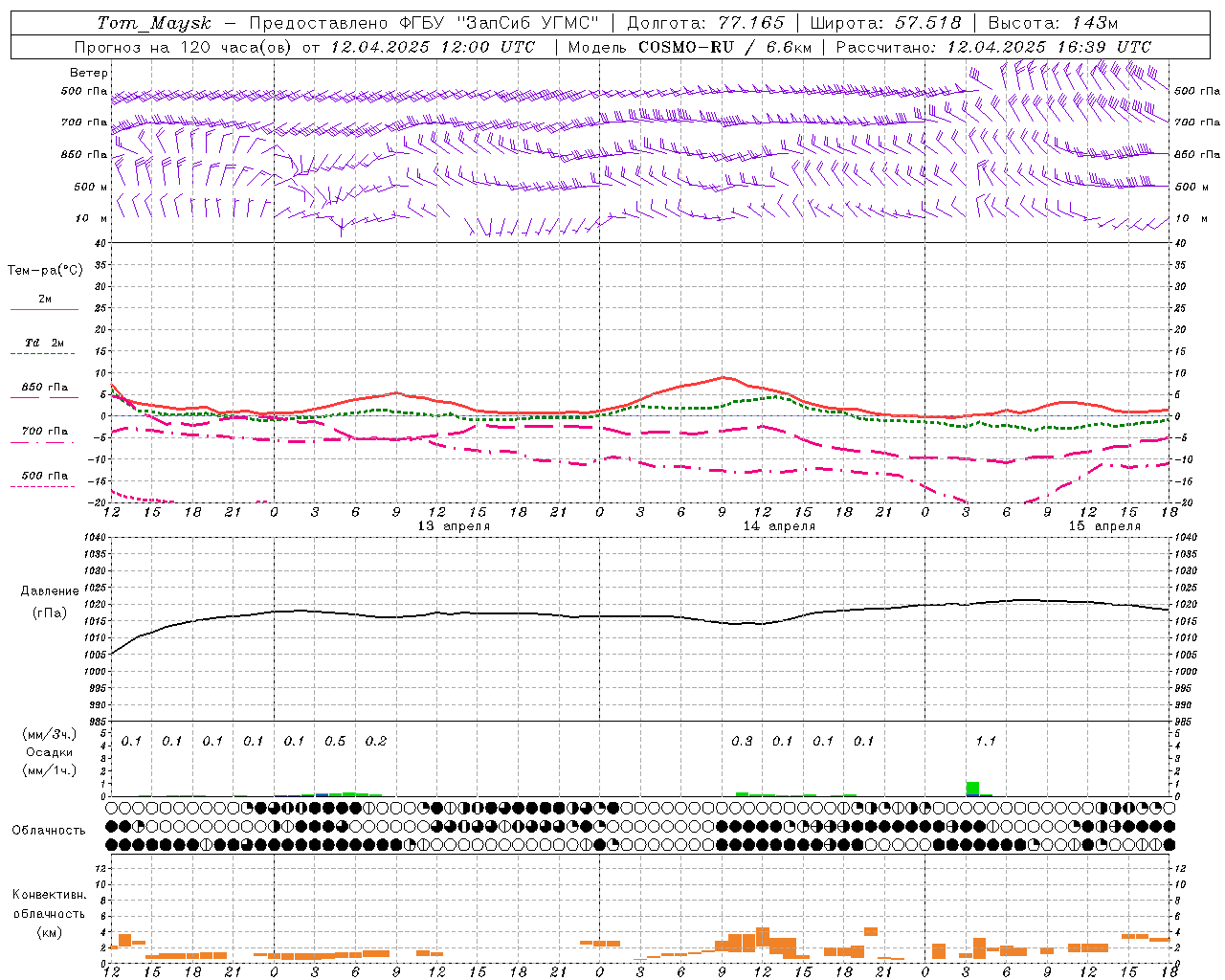Click the '850 гПа' wind label on right edge
Screen dimensions: 1225x980
(x=1197, y=154)
